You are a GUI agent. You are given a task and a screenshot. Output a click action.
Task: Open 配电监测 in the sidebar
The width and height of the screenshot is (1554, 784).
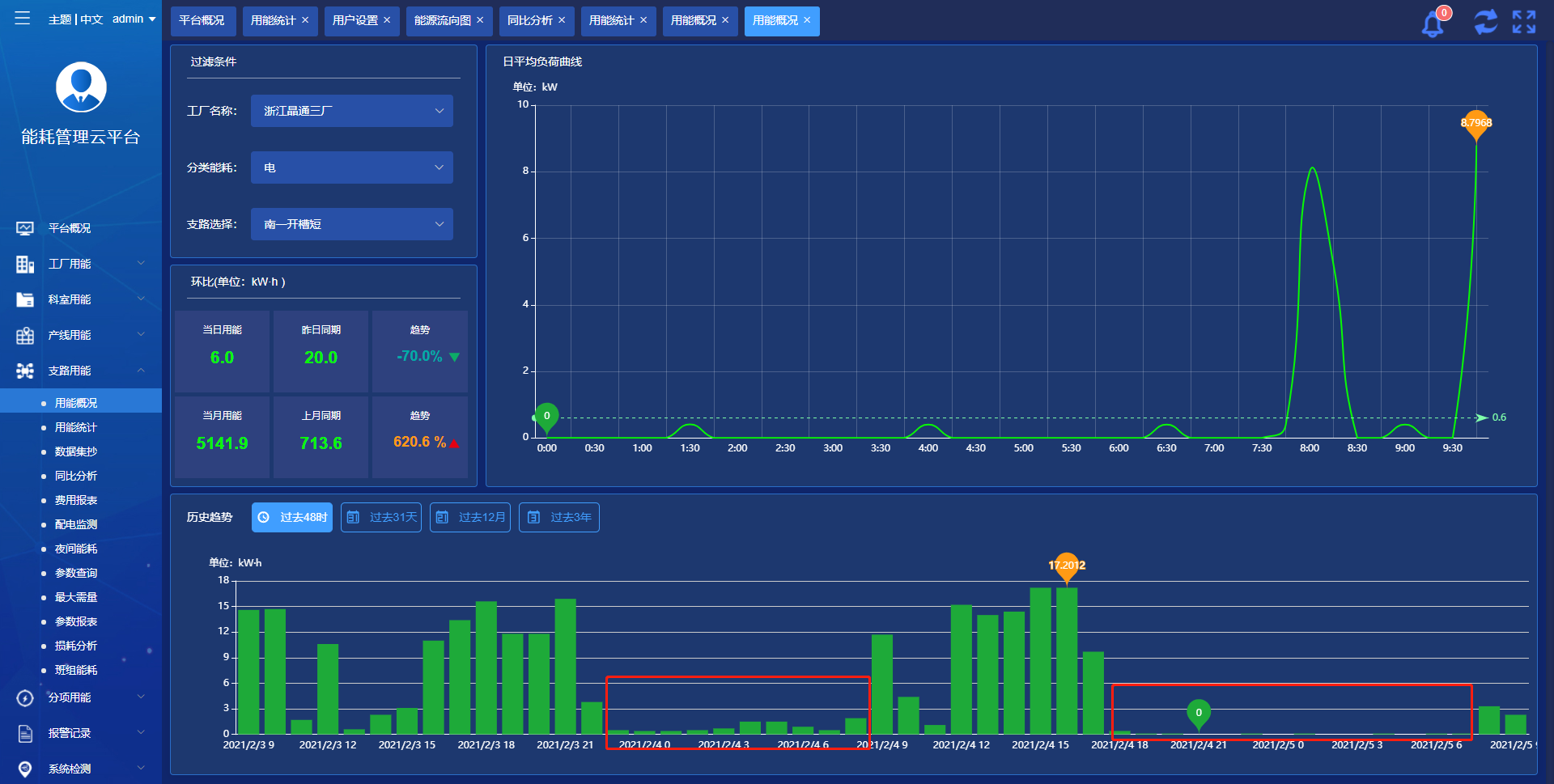[x=76, y=524]
